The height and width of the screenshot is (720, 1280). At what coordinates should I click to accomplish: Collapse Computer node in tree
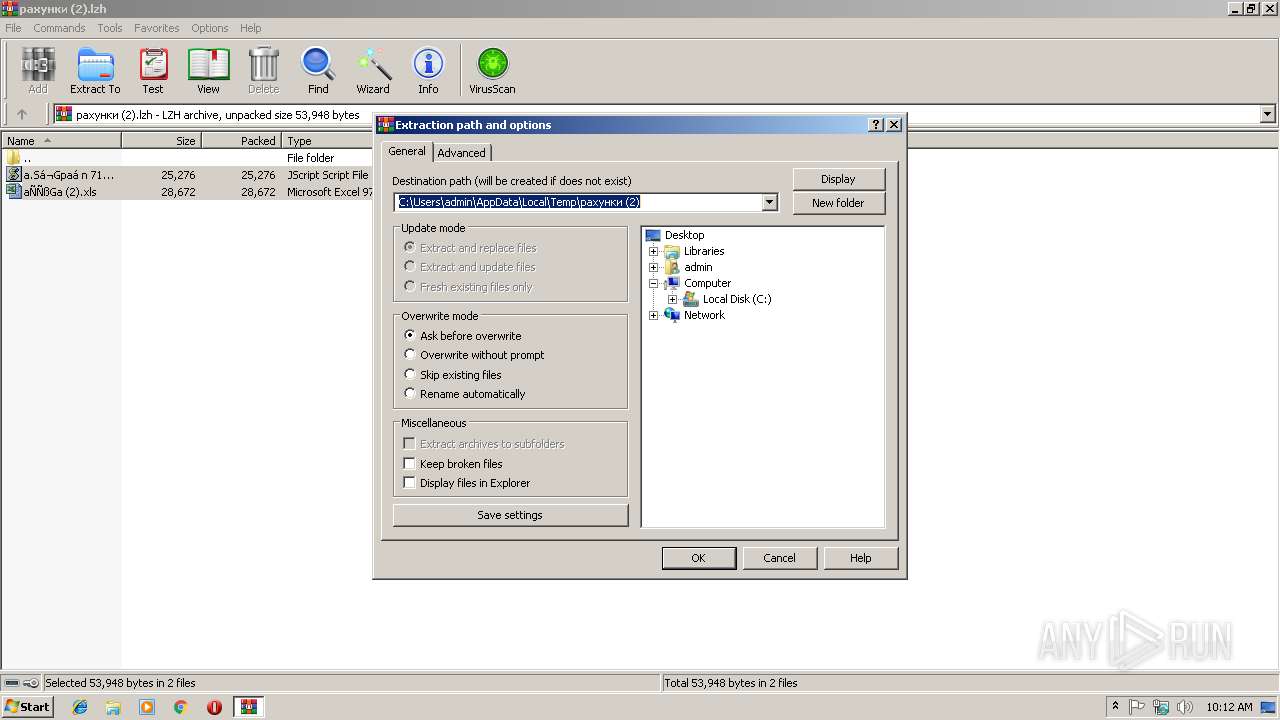[x=654, y=283]
